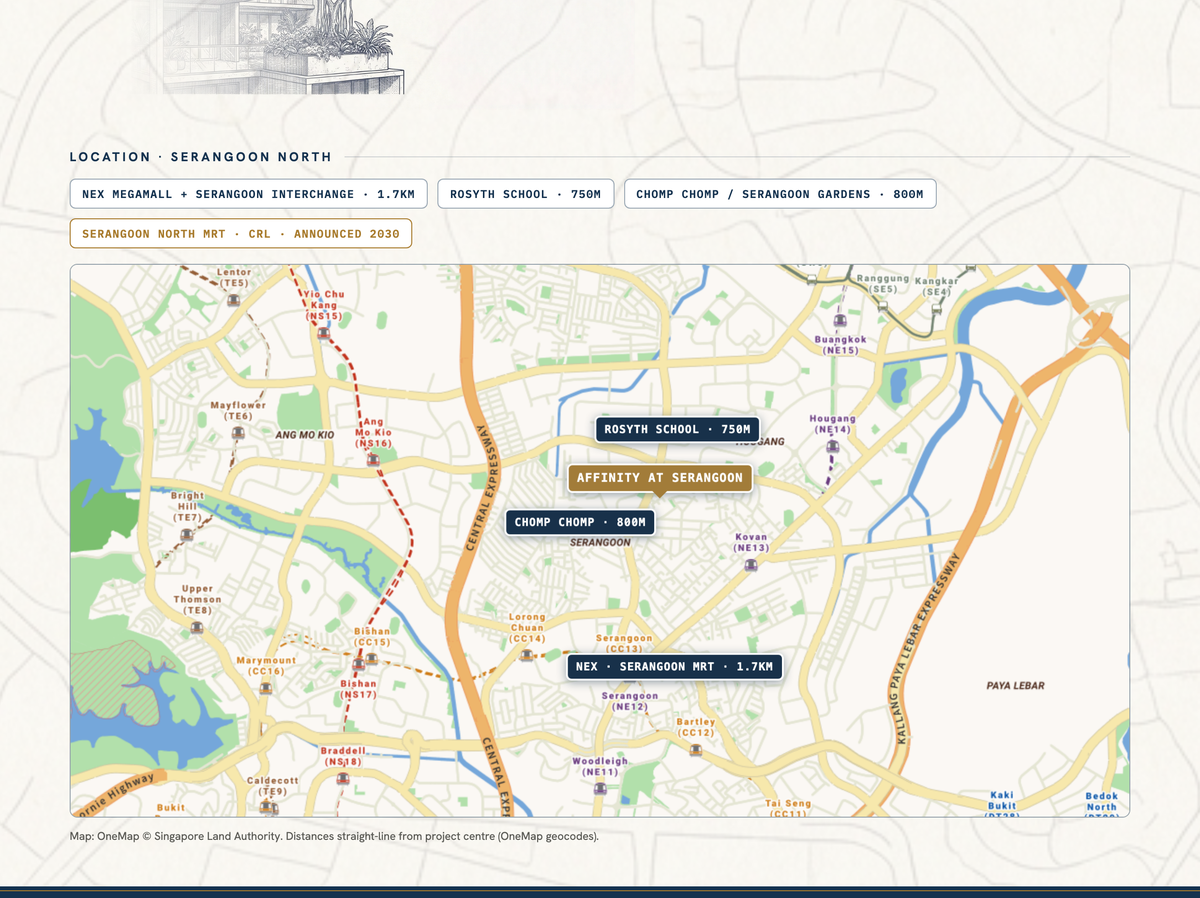This screenshot has height=898, width=1200.
Task: Click the Buangkok NE15 station icon
Action: [x=840, y=321]
